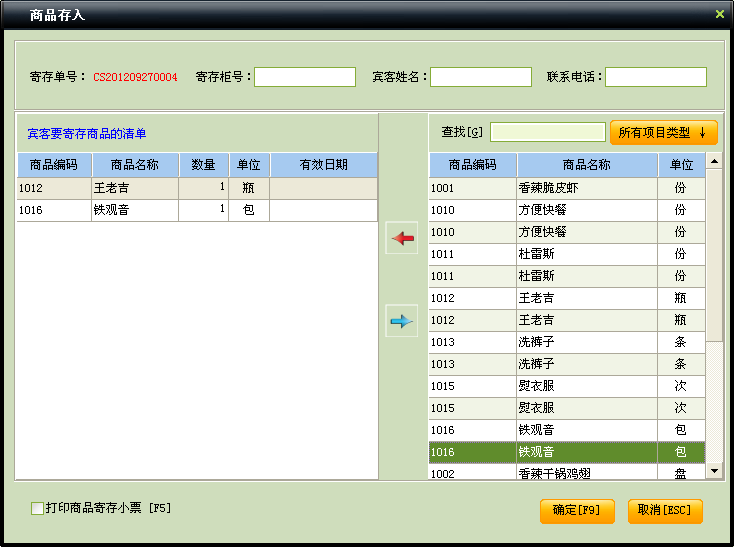This screenshot has height=547, width=734.
Task: Click the 数量 column header
Action: 203,165
